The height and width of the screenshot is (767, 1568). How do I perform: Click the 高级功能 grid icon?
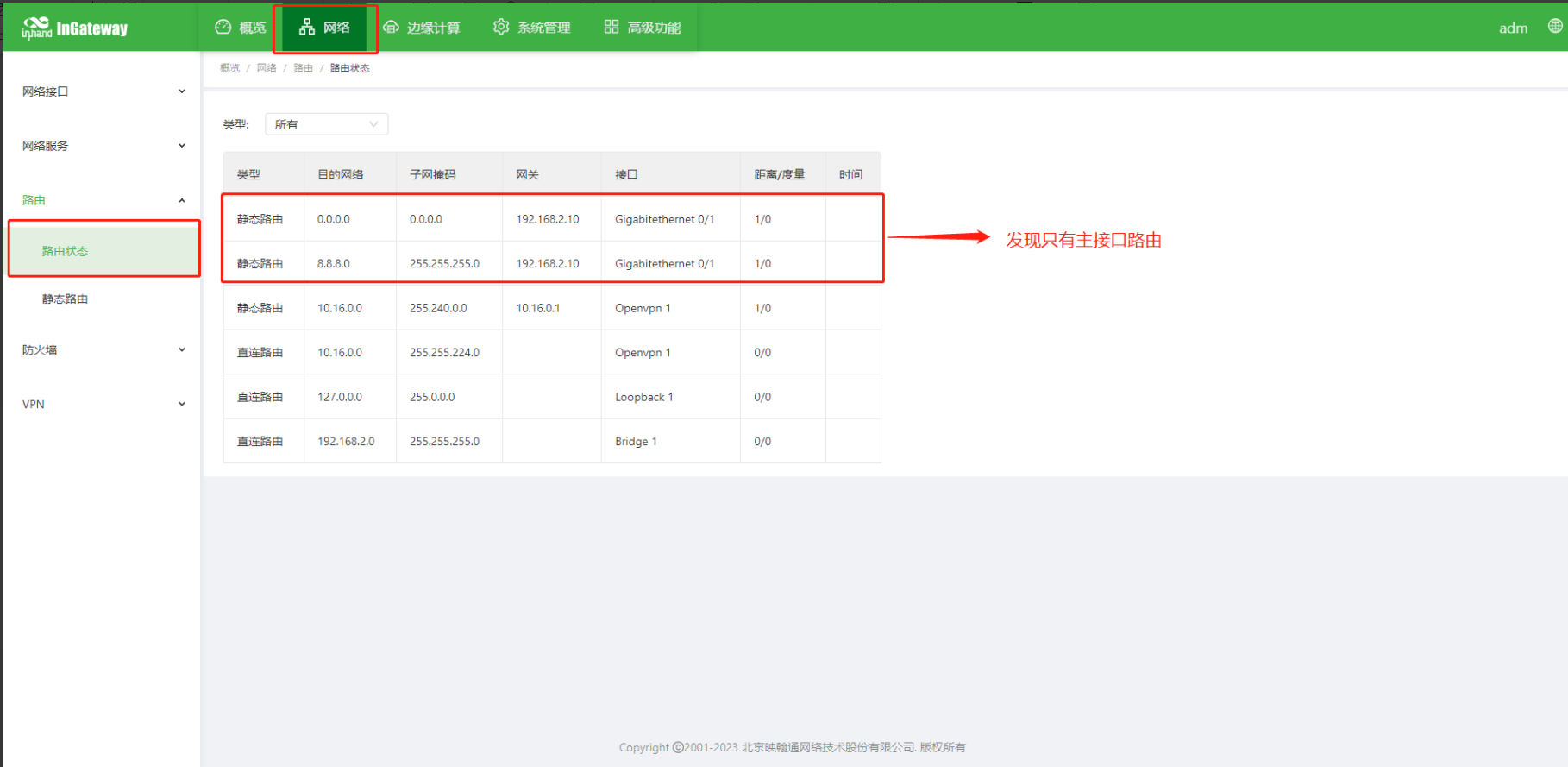pos(612,27)
